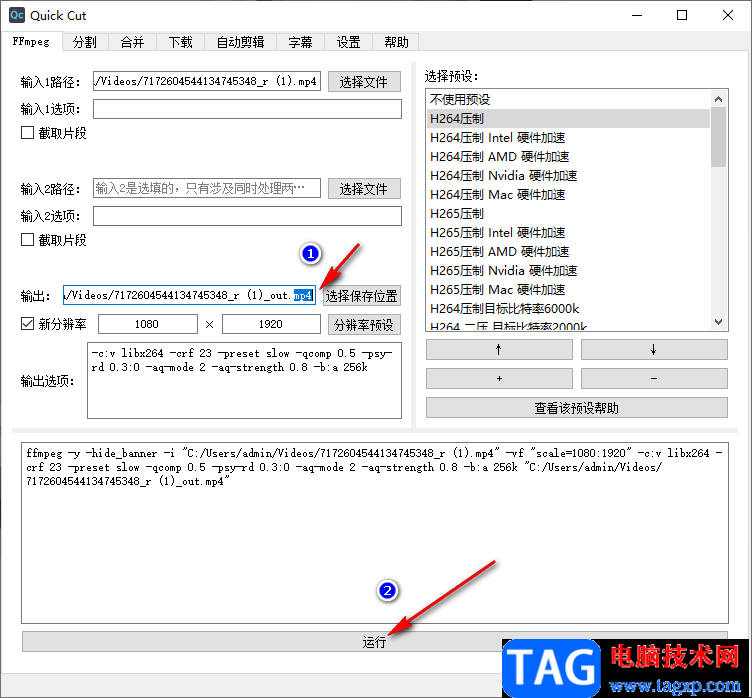Click the 输出 path field
The height and width of the screenshot is (698, 752).
pos(189,295)
